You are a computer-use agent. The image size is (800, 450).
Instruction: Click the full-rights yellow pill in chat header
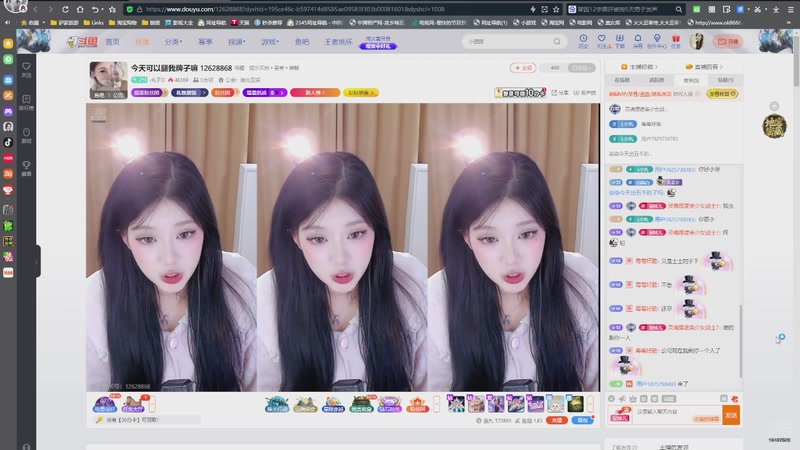click(722, 94)
